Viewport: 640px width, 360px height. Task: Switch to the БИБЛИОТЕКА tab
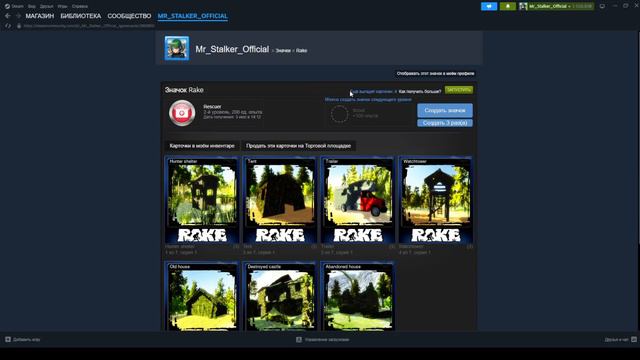(x=81, y=16)
